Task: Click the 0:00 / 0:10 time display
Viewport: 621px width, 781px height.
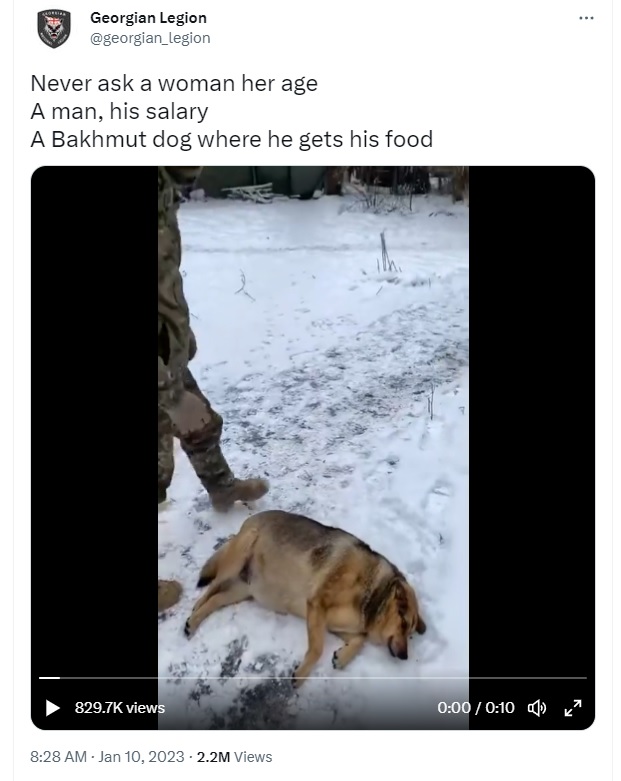Action: 476,707
